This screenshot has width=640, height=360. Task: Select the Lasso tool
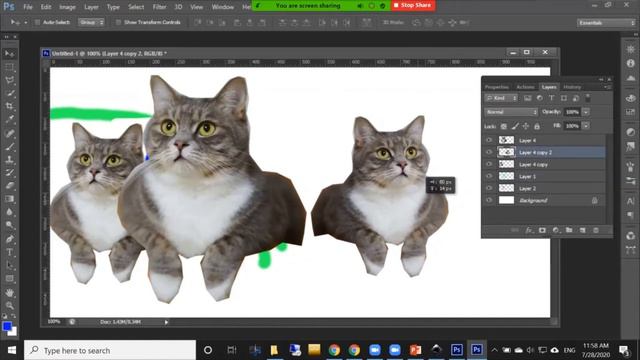click(x=9, y=80)
